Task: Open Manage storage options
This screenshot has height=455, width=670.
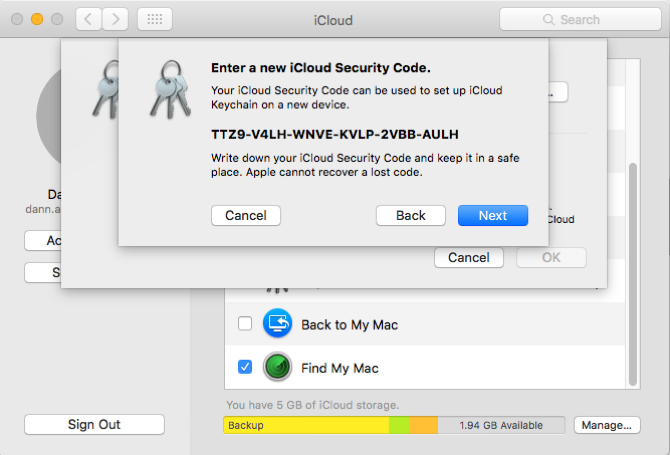Action: pyautogui.click(x=606, y=425)
